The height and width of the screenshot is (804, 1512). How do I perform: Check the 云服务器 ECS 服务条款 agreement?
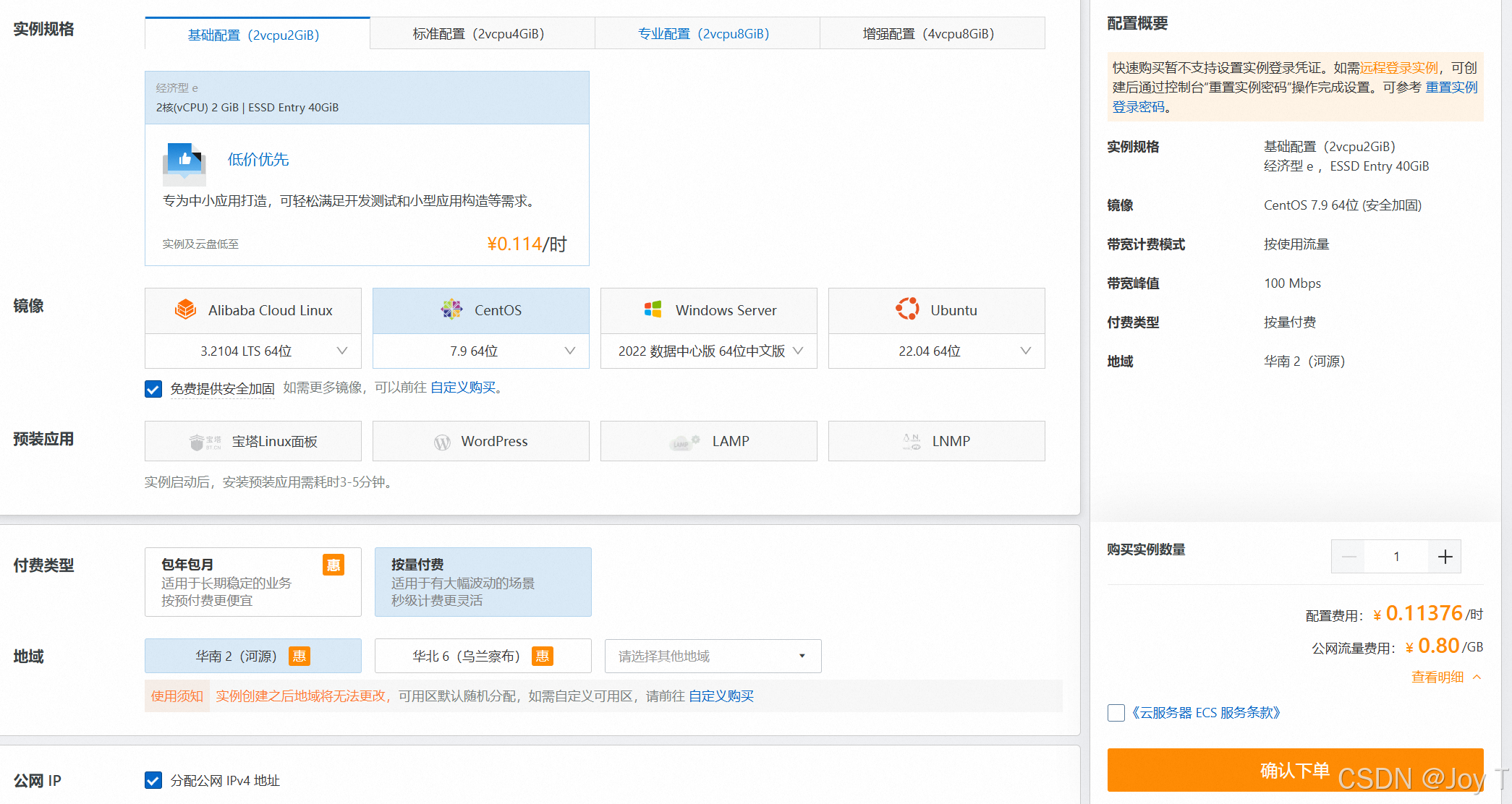coord(1116,713)
